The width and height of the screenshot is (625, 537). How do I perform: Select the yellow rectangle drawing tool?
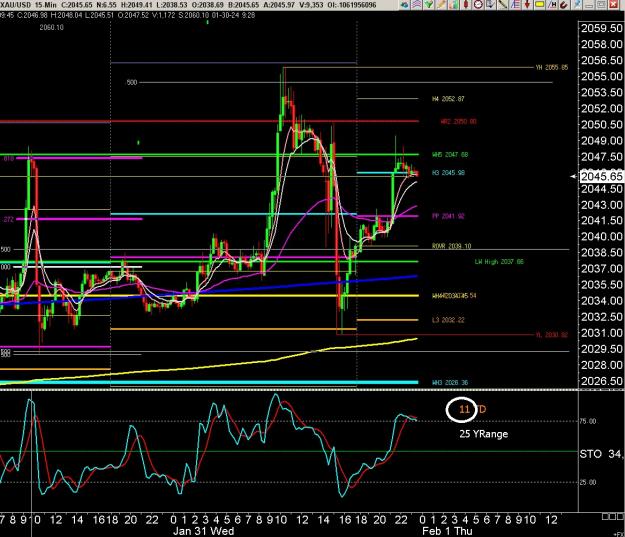pyautogui.click(x=539, y=4)
